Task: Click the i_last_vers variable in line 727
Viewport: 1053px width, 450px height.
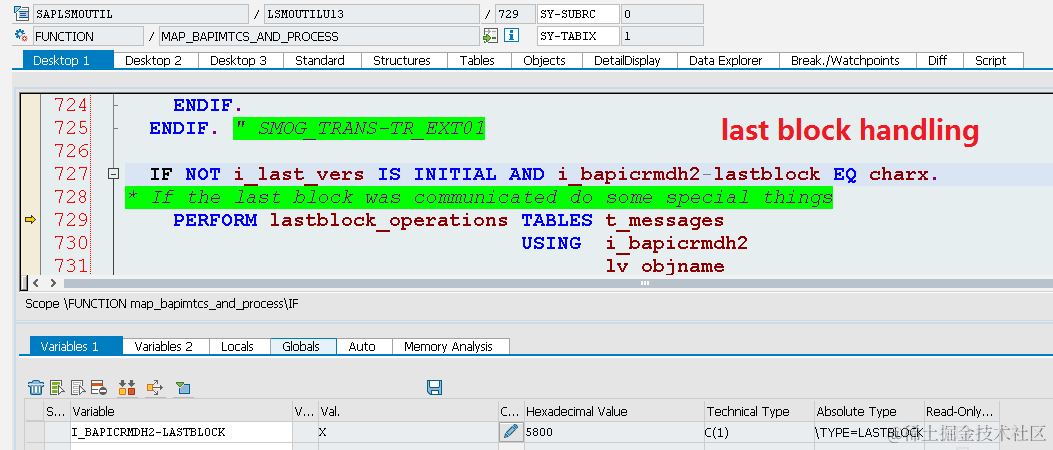Action: [x=299, y=175]
